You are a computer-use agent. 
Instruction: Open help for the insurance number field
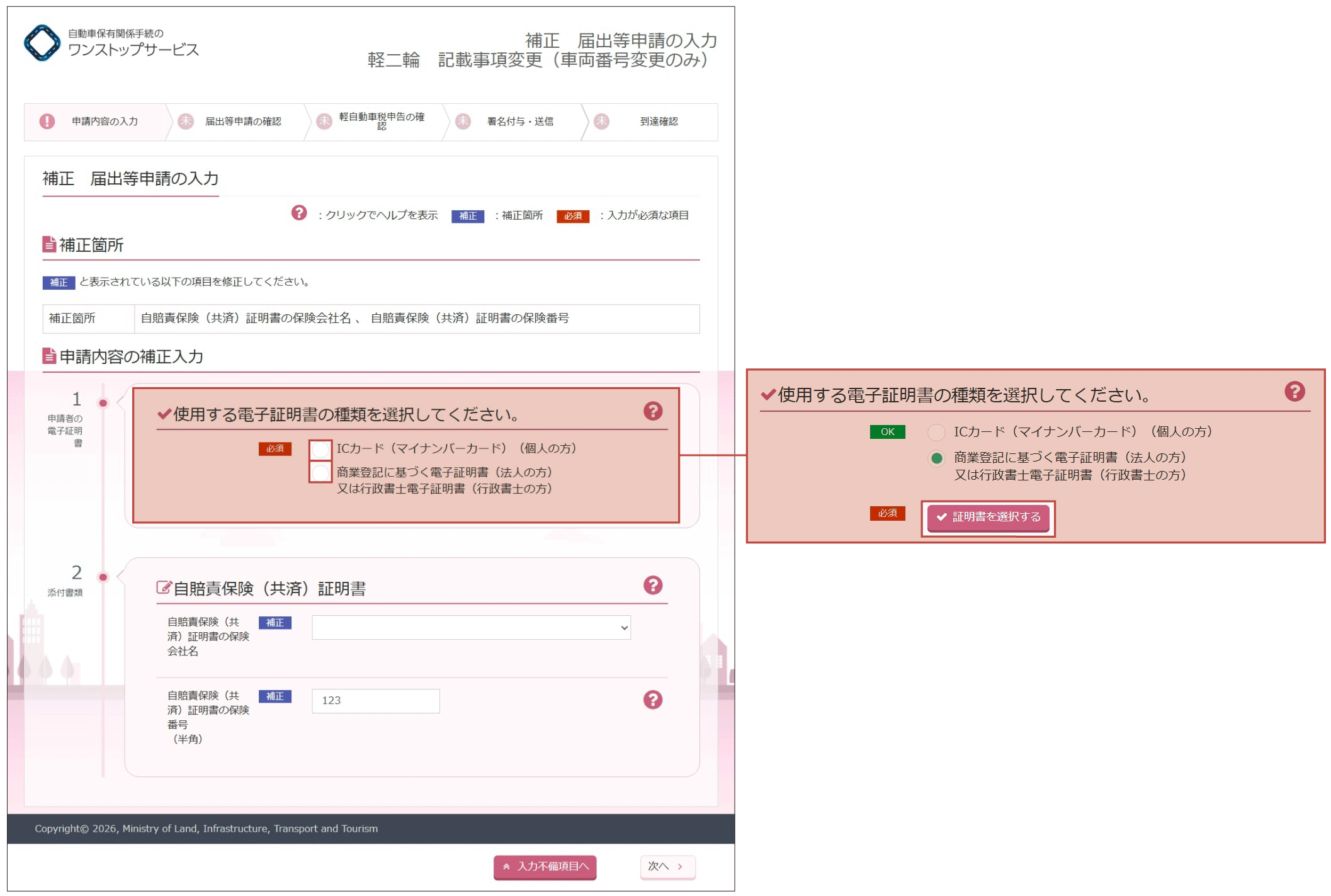(x=653, y=700)
